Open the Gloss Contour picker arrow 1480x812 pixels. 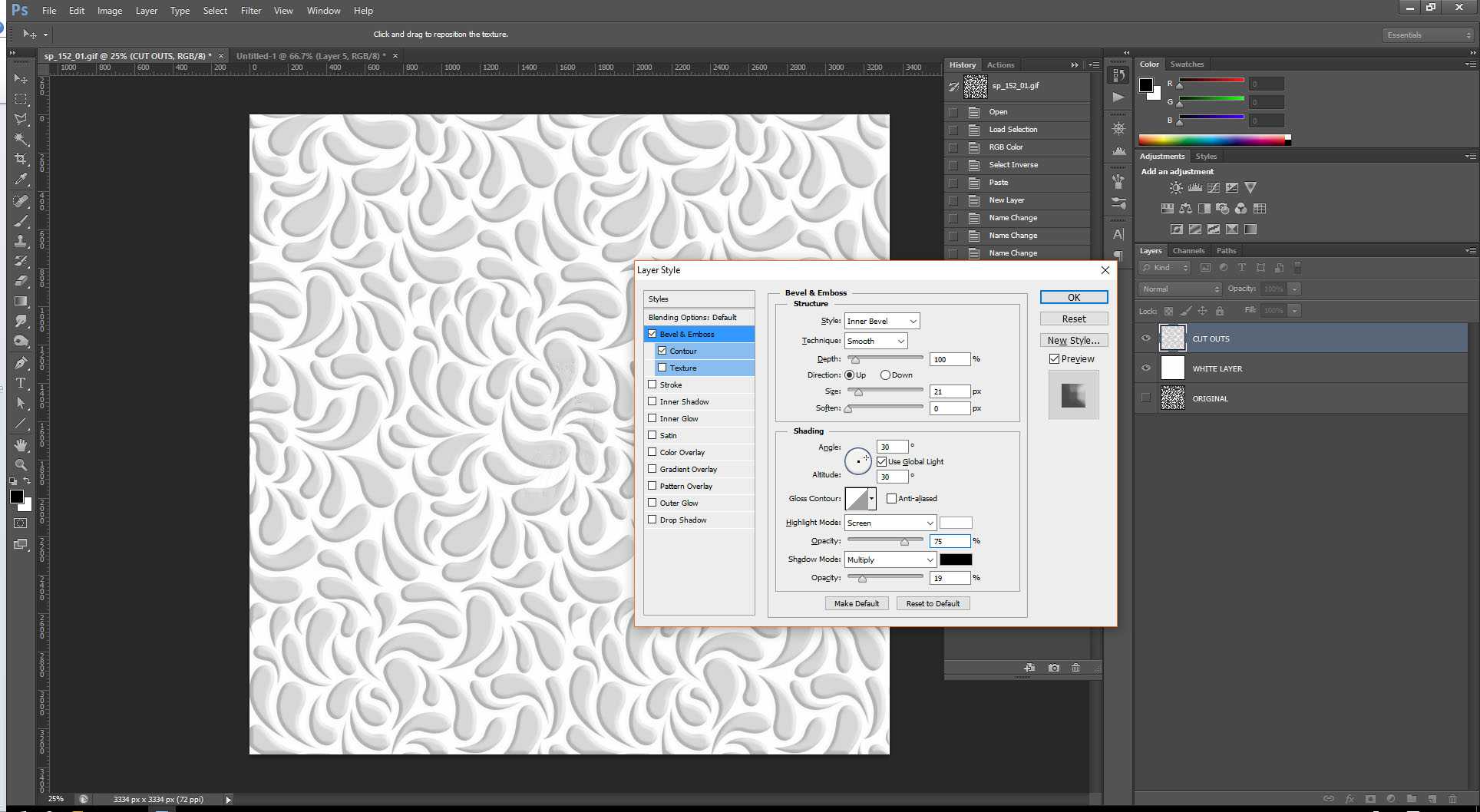[x=871, y=499]
